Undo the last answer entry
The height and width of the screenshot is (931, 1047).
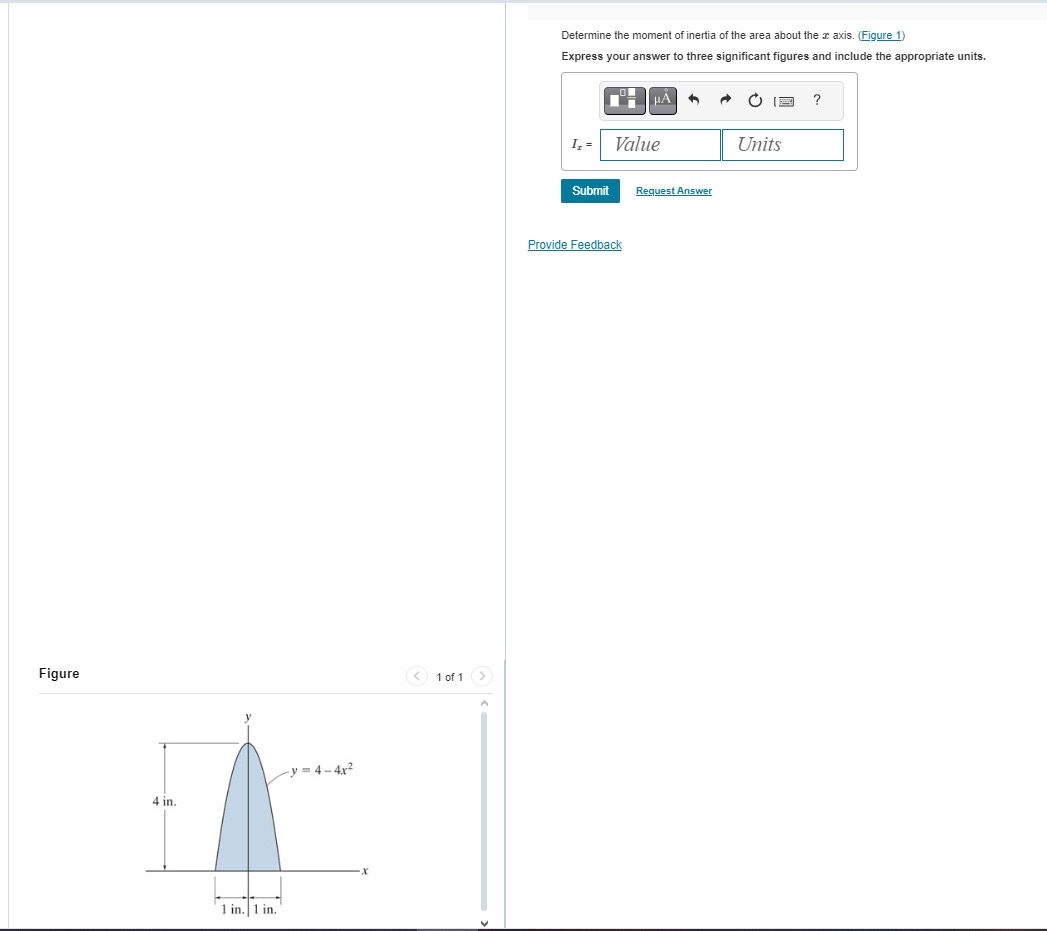(692, 99)
